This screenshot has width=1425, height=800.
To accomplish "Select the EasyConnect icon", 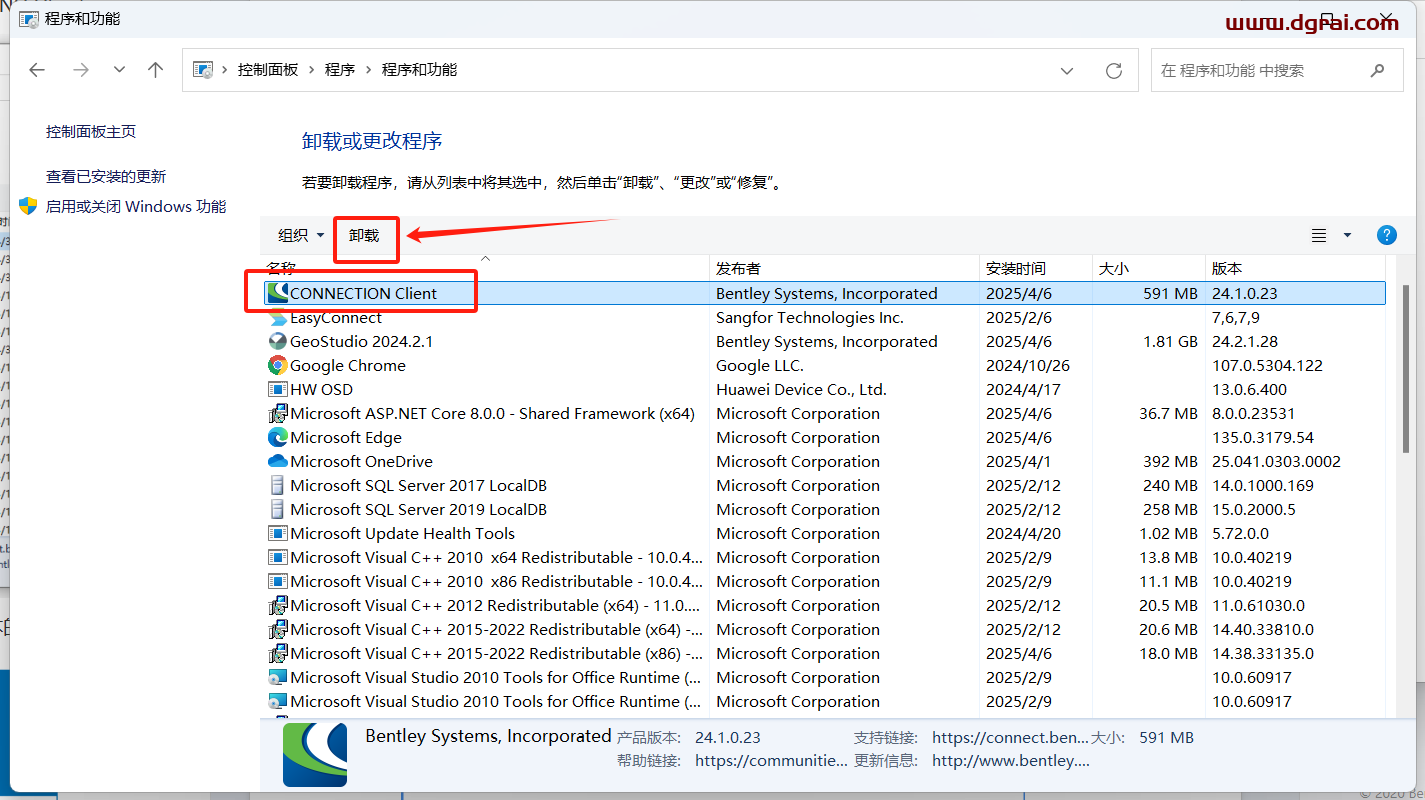I will click(x=278, y=317).
